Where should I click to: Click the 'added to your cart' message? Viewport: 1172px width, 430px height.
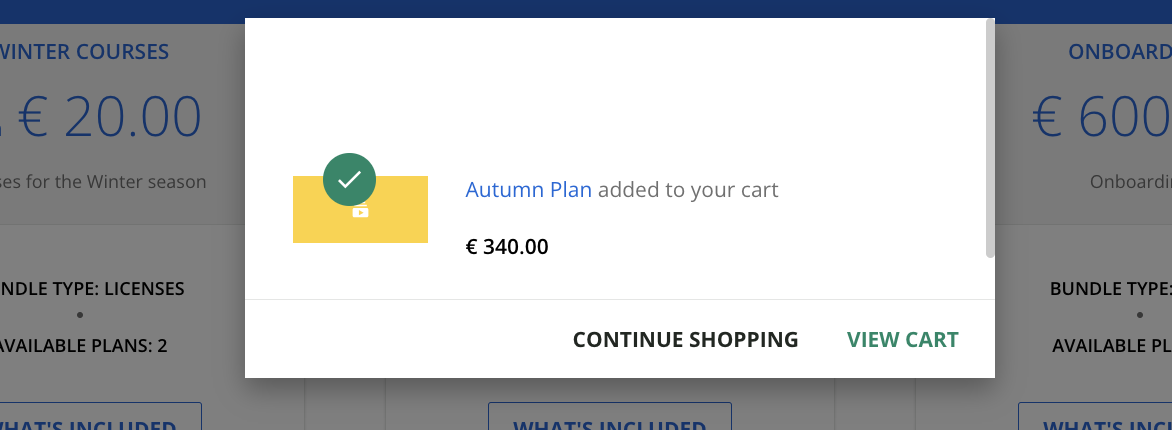click(x=688, y=189)
